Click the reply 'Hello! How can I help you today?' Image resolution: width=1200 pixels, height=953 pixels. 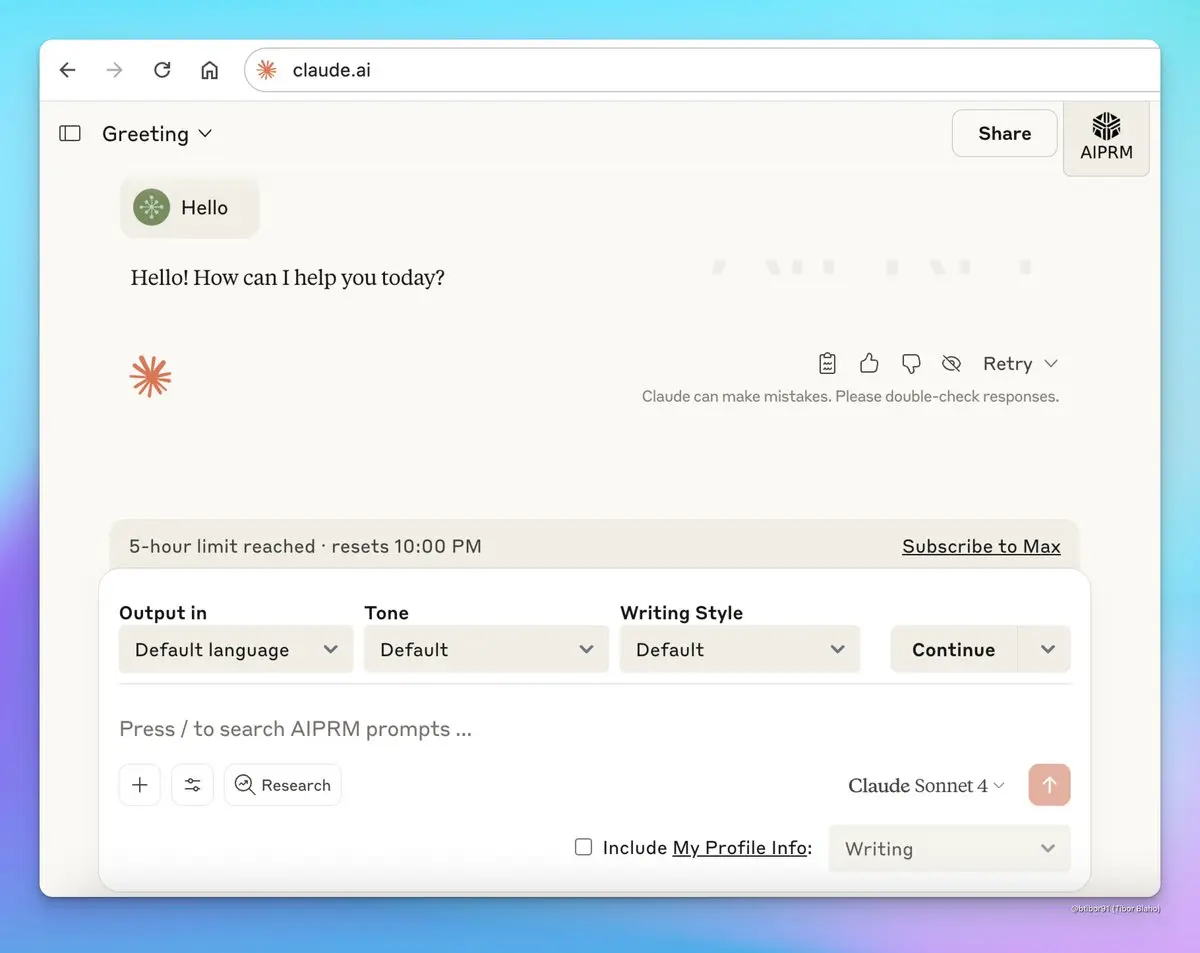288,277
